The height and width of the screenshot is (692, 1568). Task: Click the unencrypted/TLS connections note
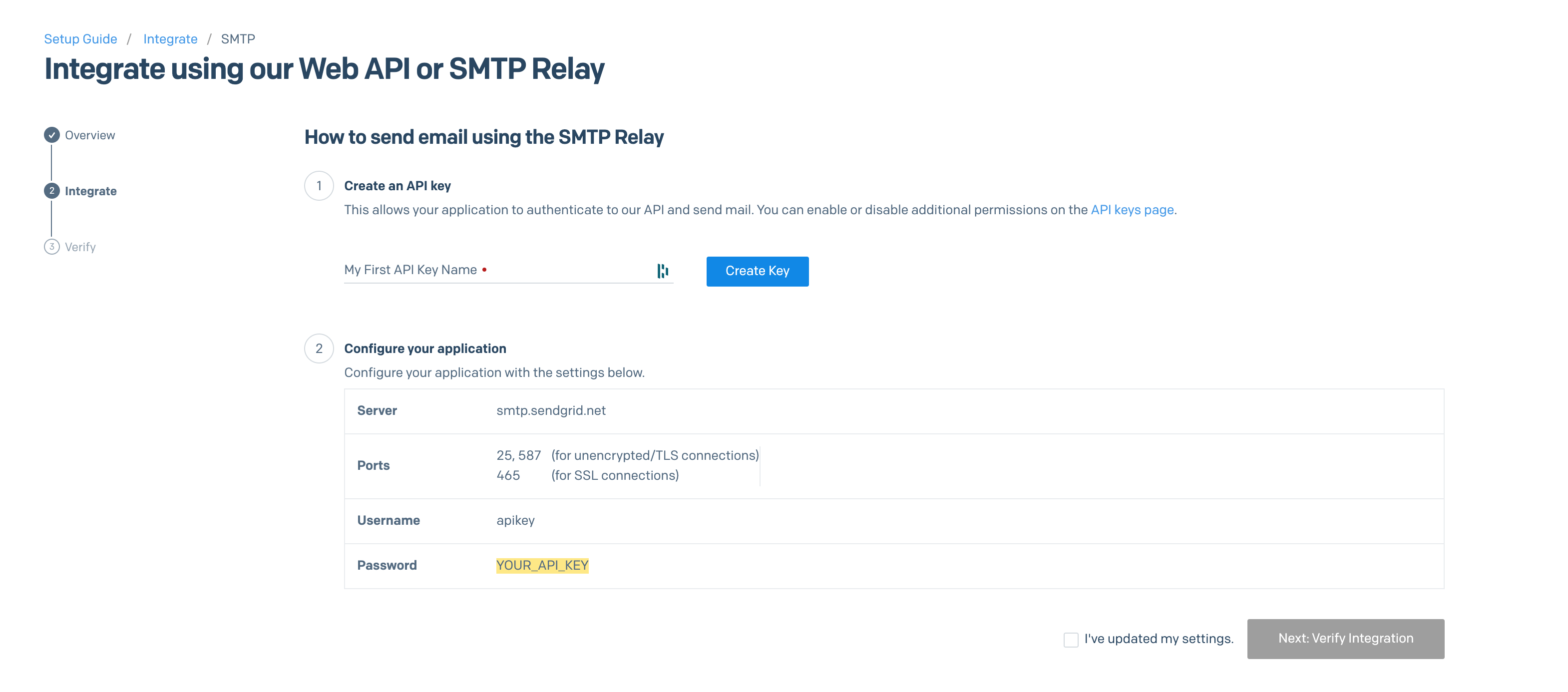click(655, 456)
